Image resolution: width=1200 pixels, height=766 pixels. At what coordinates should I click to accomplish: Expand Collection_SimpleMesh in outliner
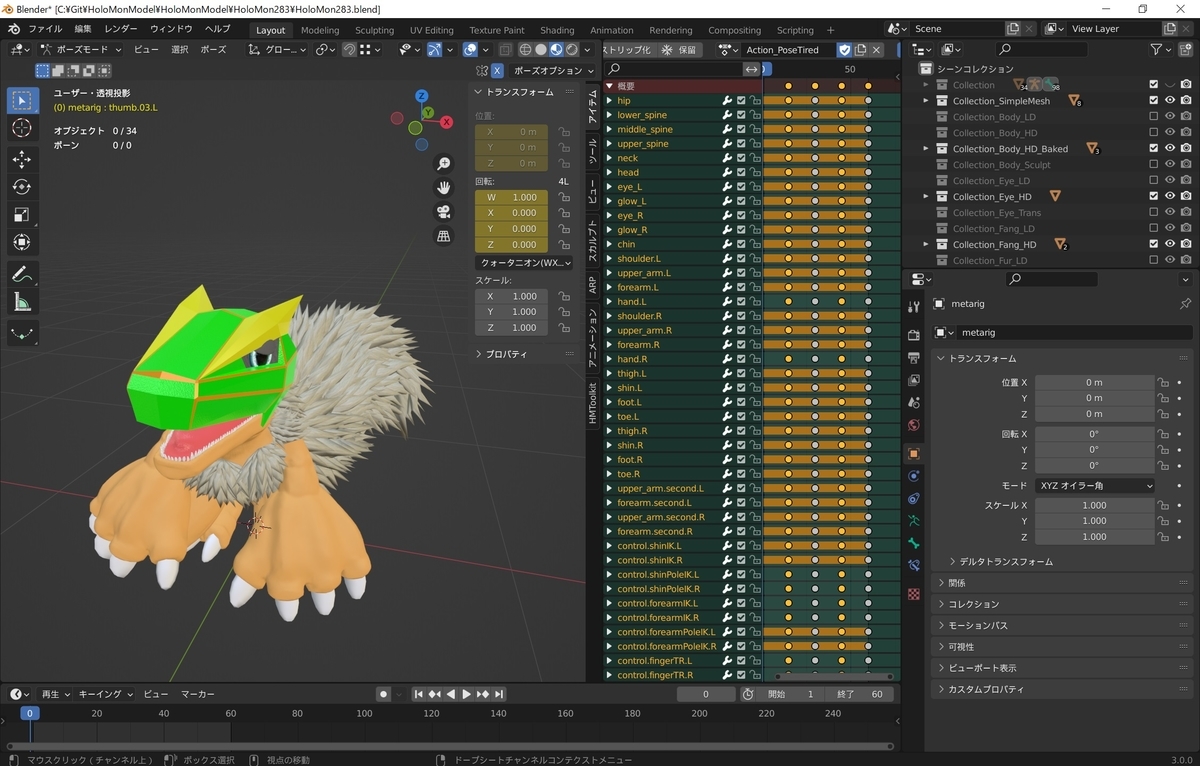(x=926, y=101)
